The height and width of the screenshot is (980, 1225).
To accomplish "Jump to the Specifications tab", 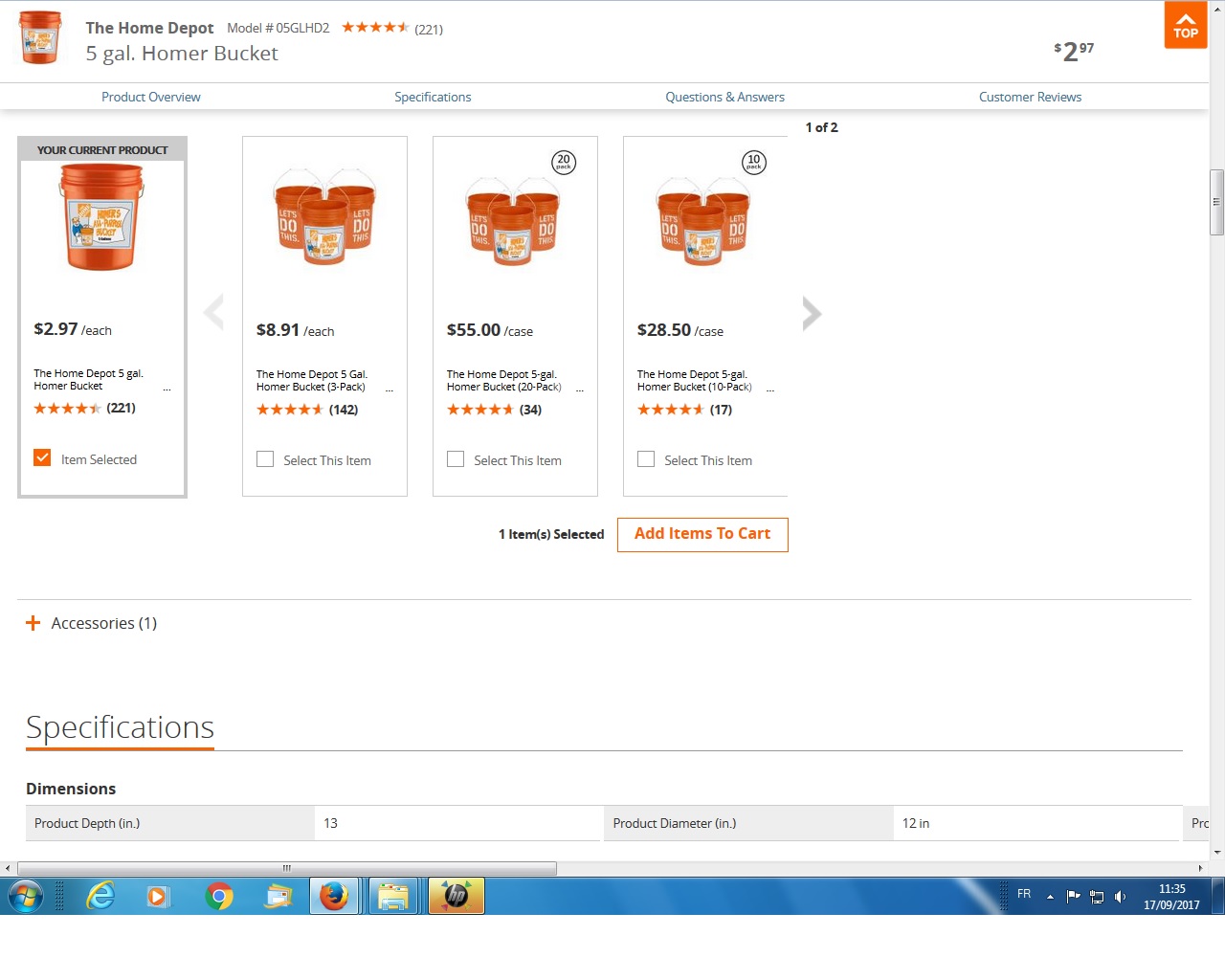I will (433, 97).
